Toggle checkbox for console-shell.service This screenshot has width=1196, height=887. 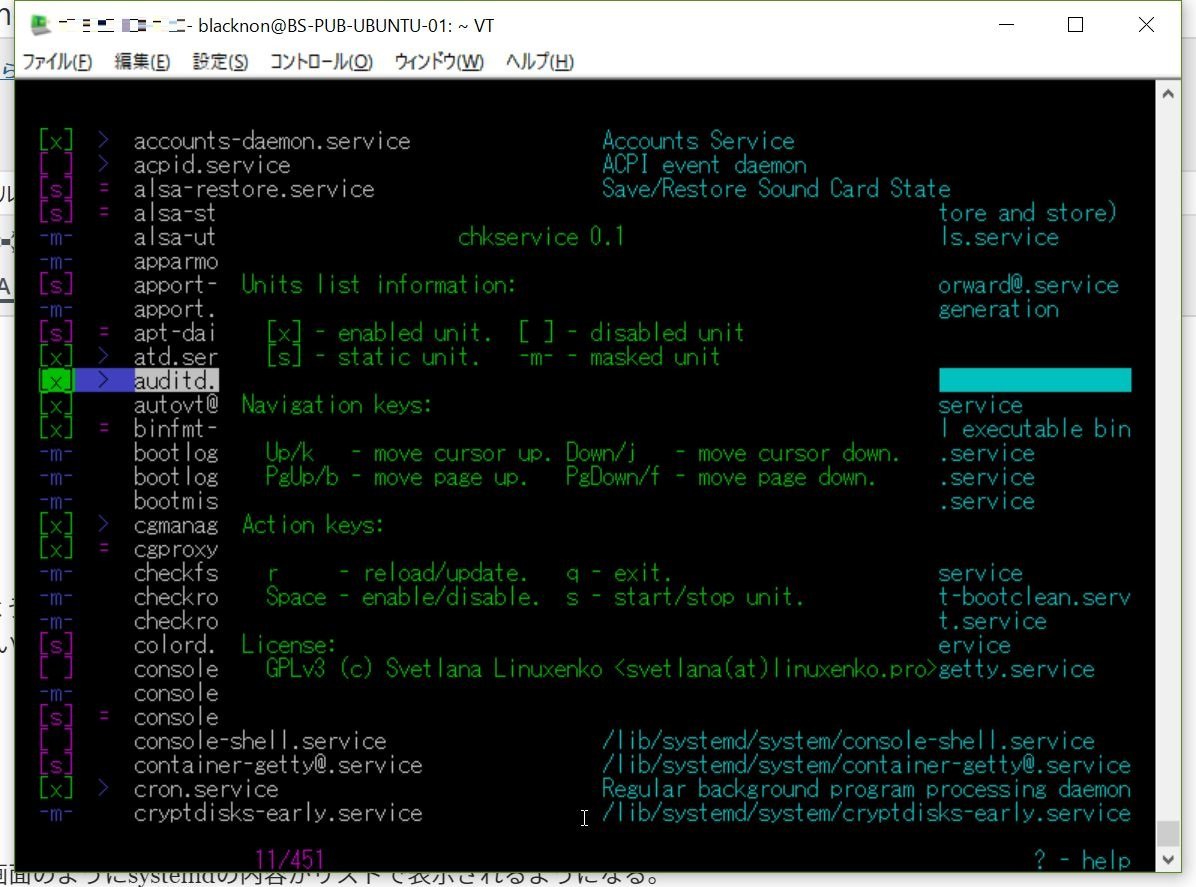tap(56, 741)
